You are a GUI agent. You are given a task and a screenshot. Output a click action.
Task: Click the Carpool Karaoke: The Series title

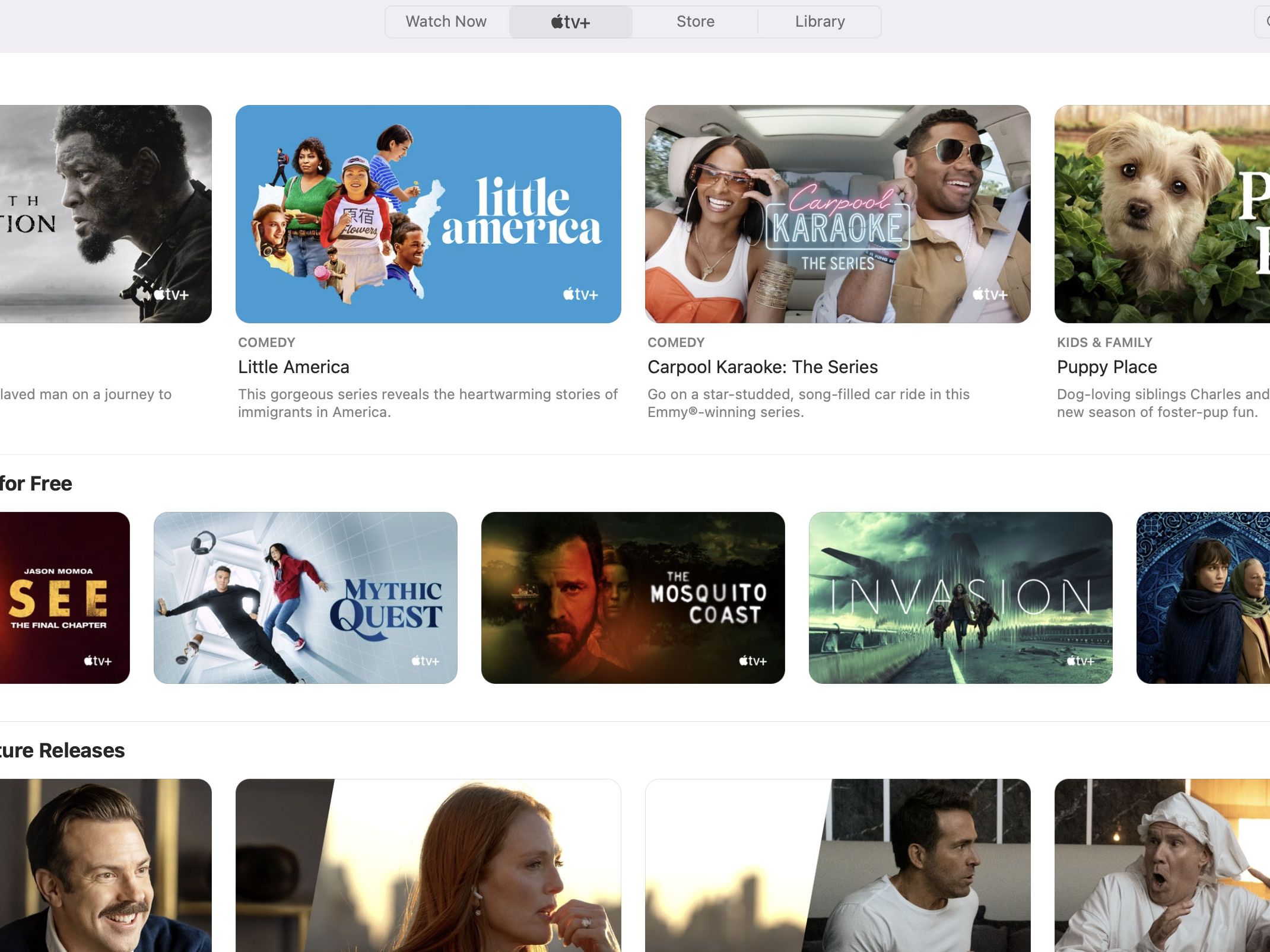click(x=763, y=367)
